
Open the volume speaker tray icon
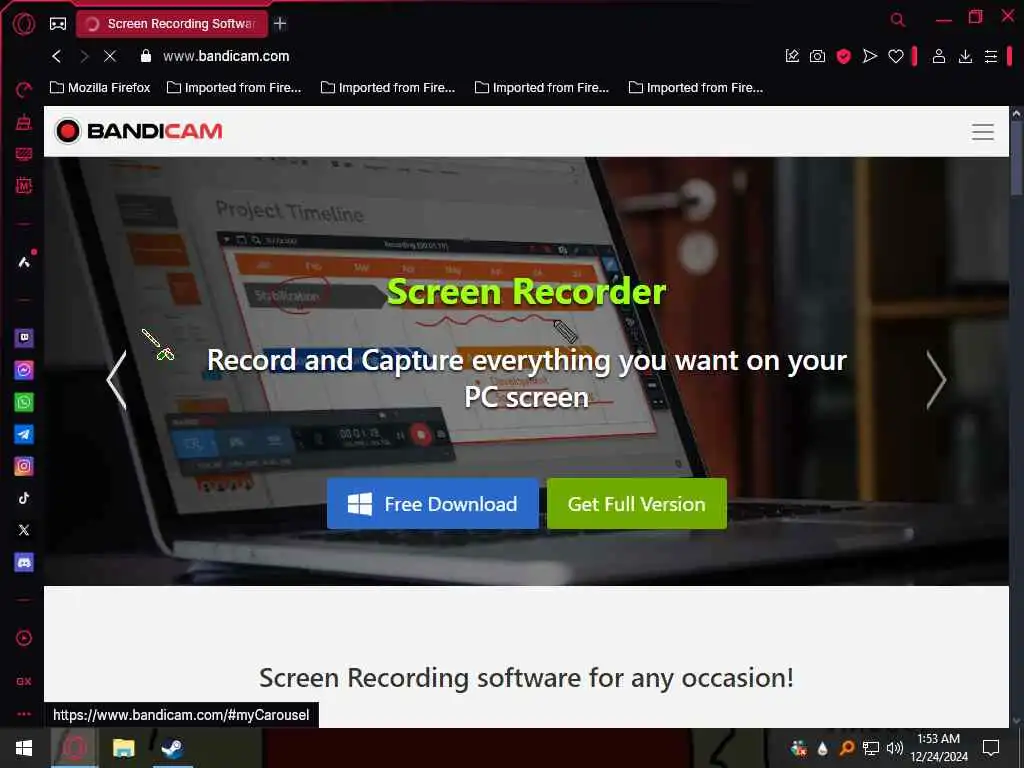pos(895,748)
